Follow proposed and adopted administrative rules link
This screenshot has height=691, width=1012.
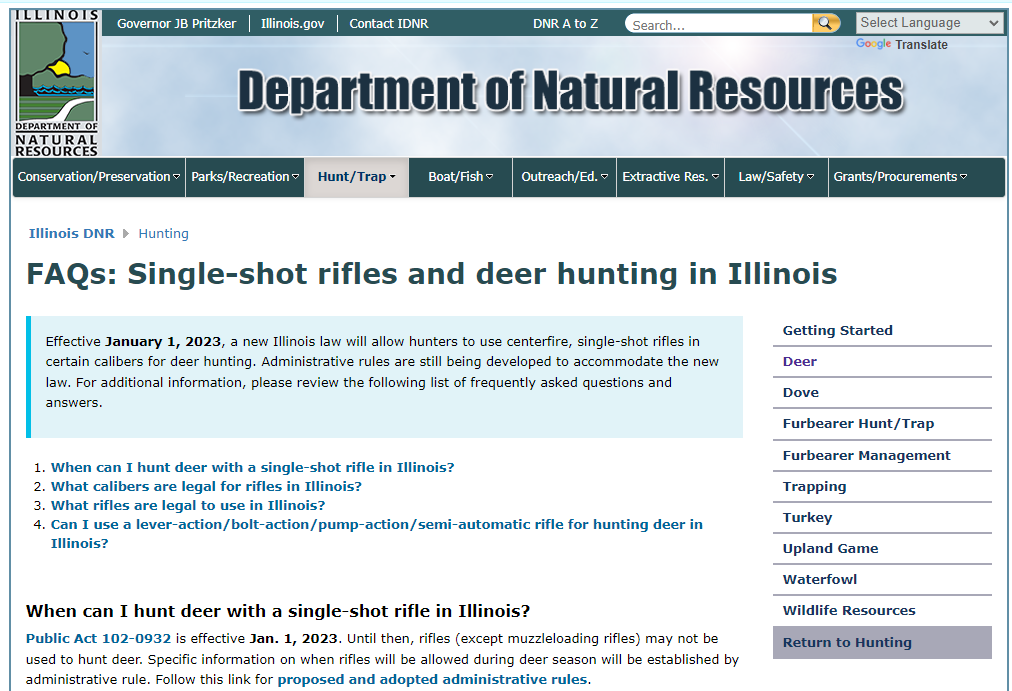432,680
